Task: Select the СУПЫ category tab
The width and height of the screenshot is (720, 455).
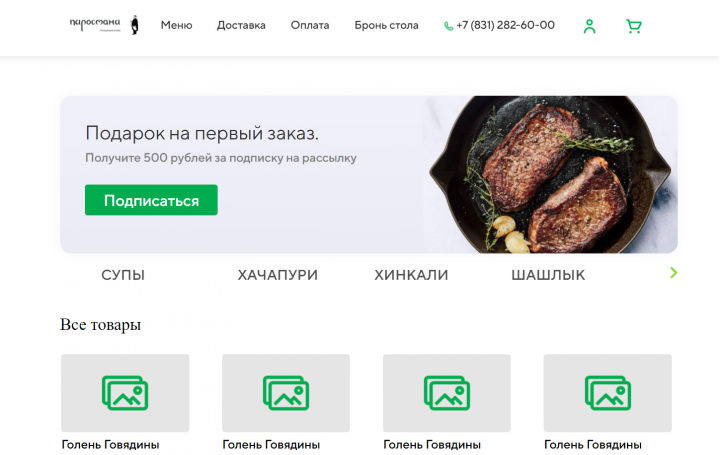Action: coord(123,275)
